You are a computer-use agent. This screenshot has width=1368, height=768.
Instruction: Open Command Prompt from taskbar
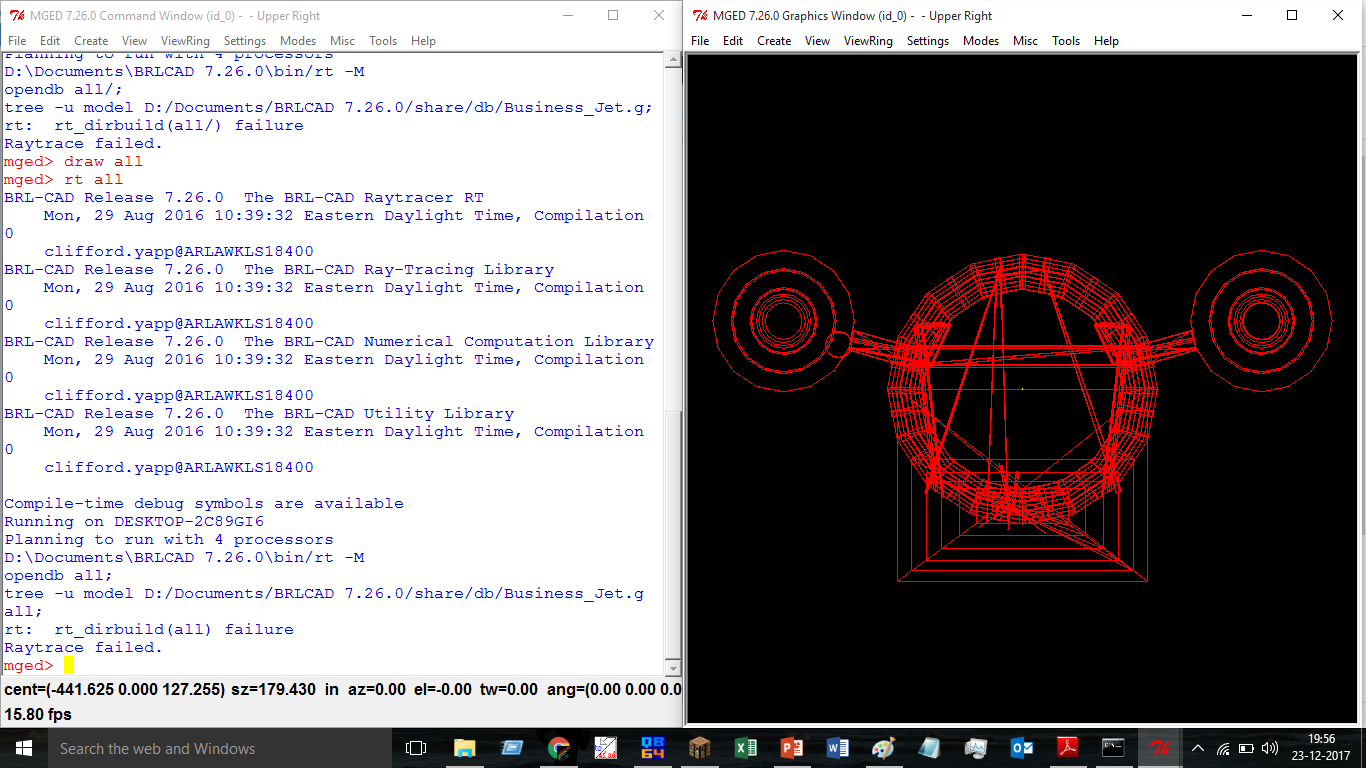1113,748
